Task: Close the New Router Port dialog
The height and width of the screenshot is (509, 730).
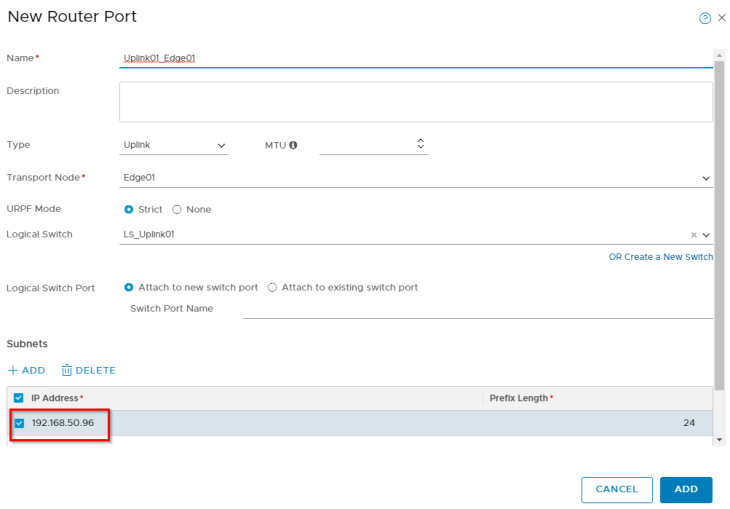Action: click(722, 18)
